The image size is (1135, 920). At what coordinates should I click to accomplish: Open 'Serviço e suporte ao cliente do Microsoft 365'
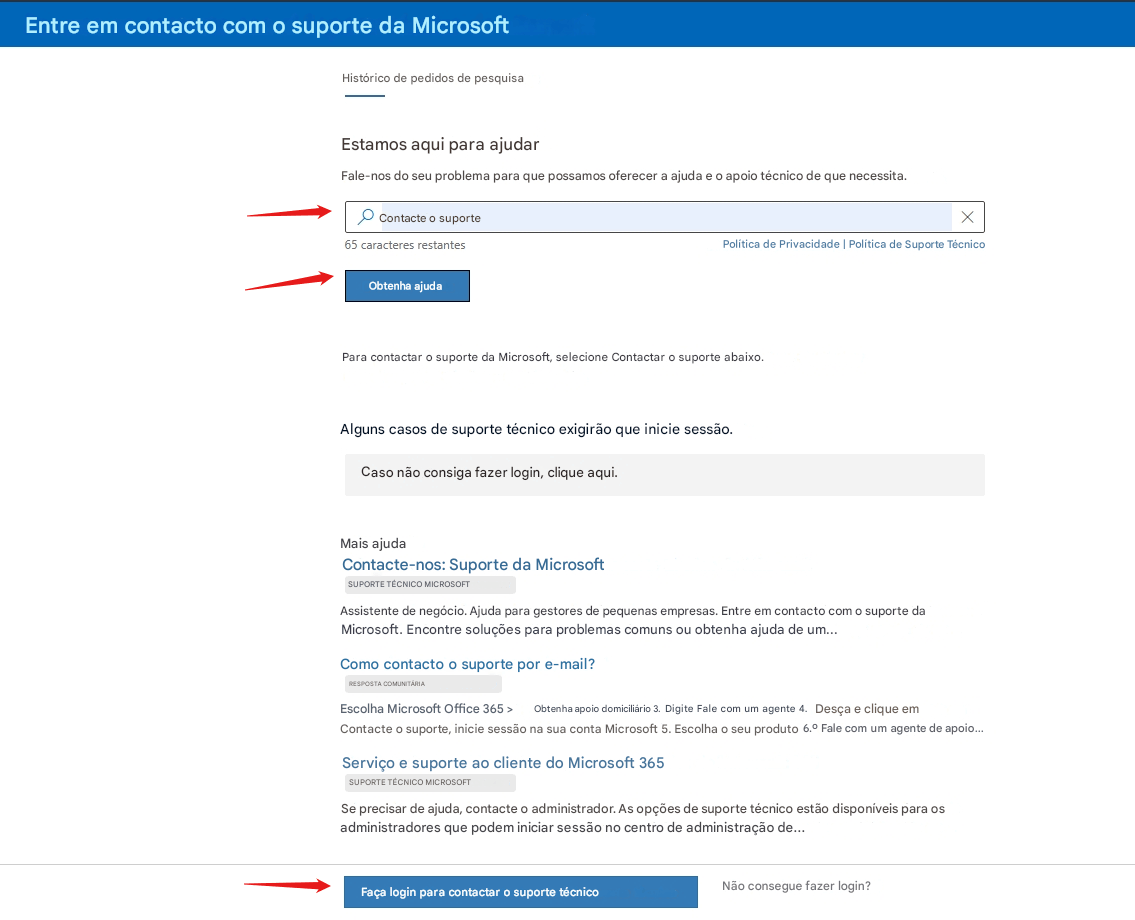click(503, 763)
